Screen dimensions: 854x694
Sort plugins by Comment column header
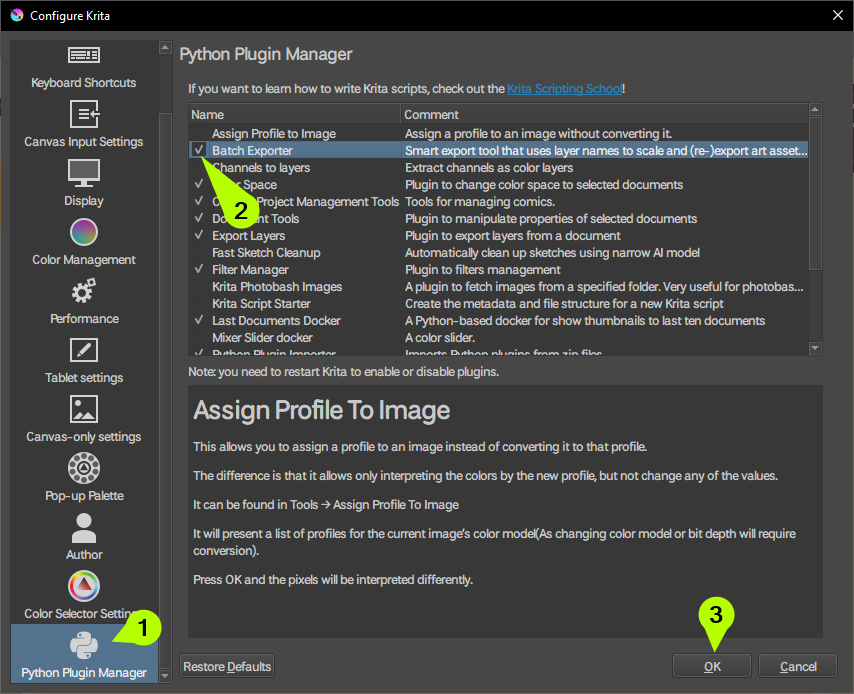tap(605, 114)
